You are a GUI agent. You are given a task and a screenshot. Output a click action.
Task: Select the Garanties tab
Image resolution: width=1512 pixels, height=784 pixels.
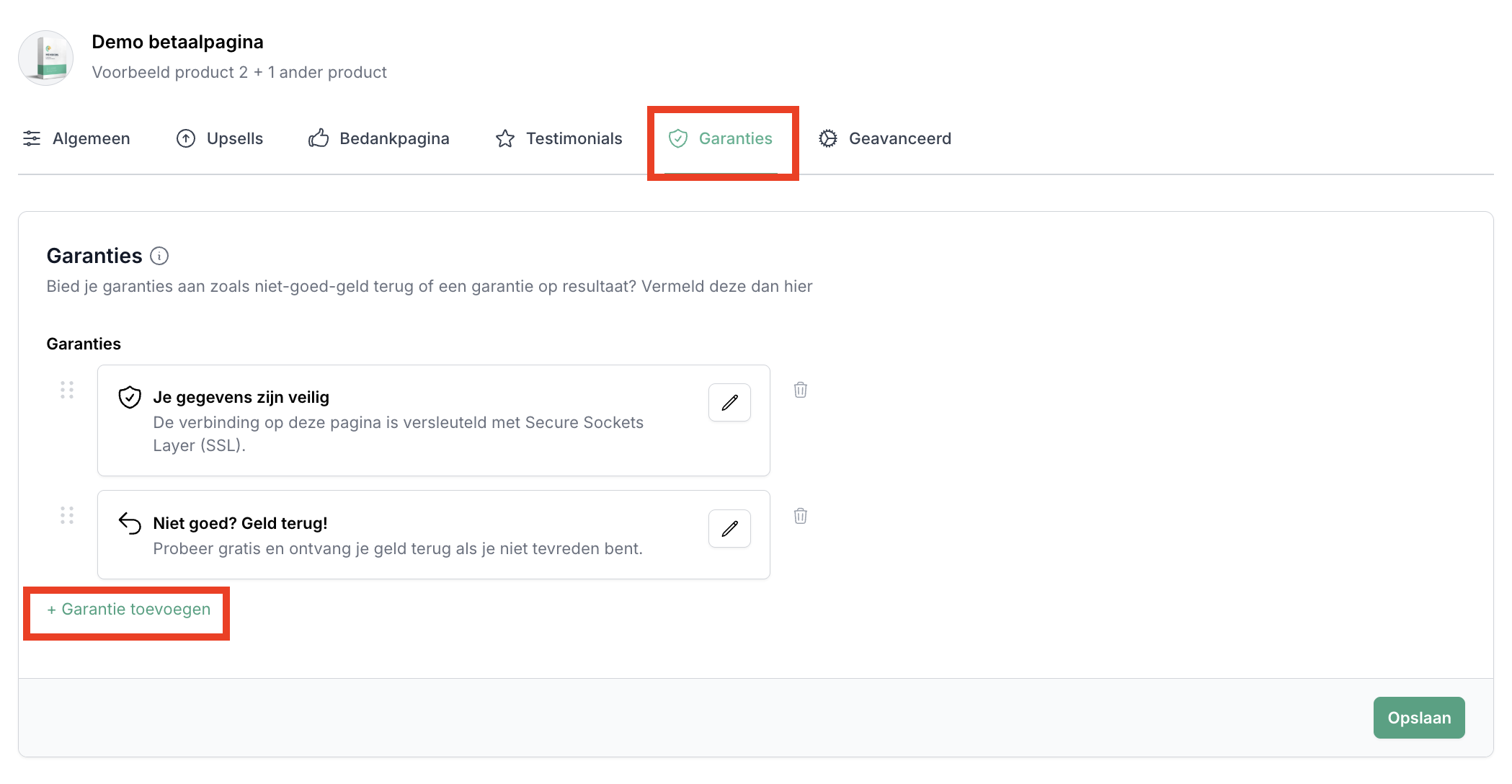[x=721, y=138]
